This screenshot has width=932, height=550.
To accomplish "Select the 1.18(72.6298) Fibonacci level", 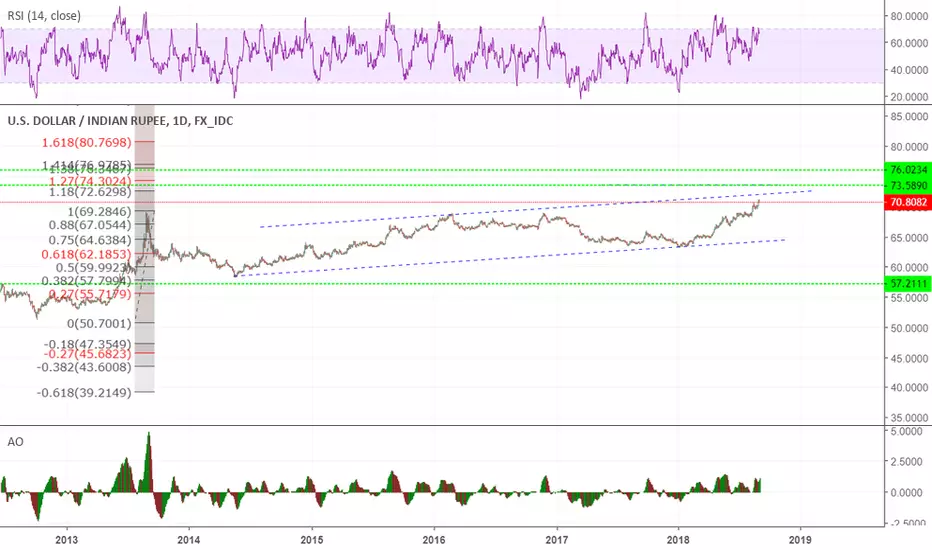I will click(90, 191).
